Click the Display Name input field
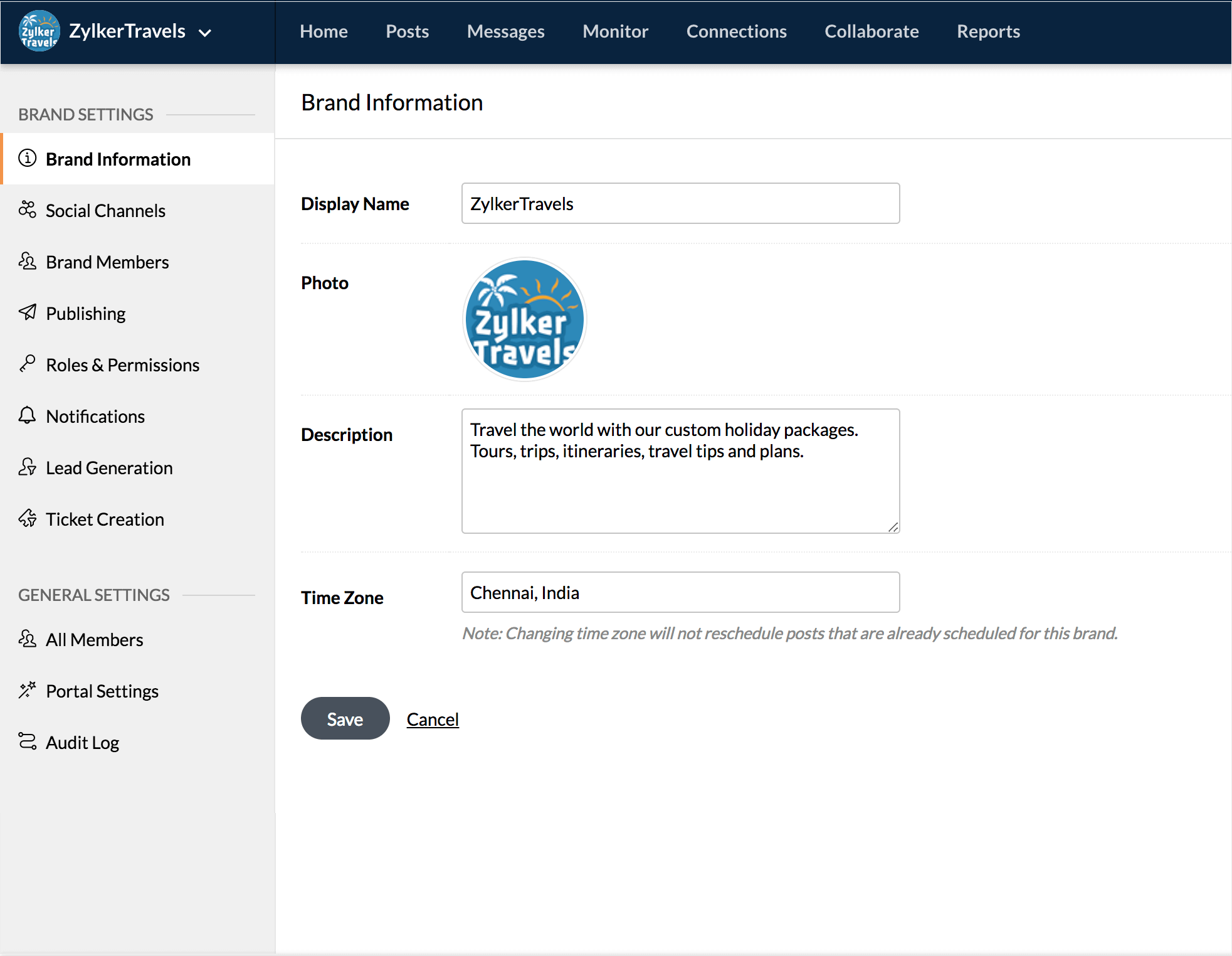The image size is (1232, 956). tap(680, 203)
